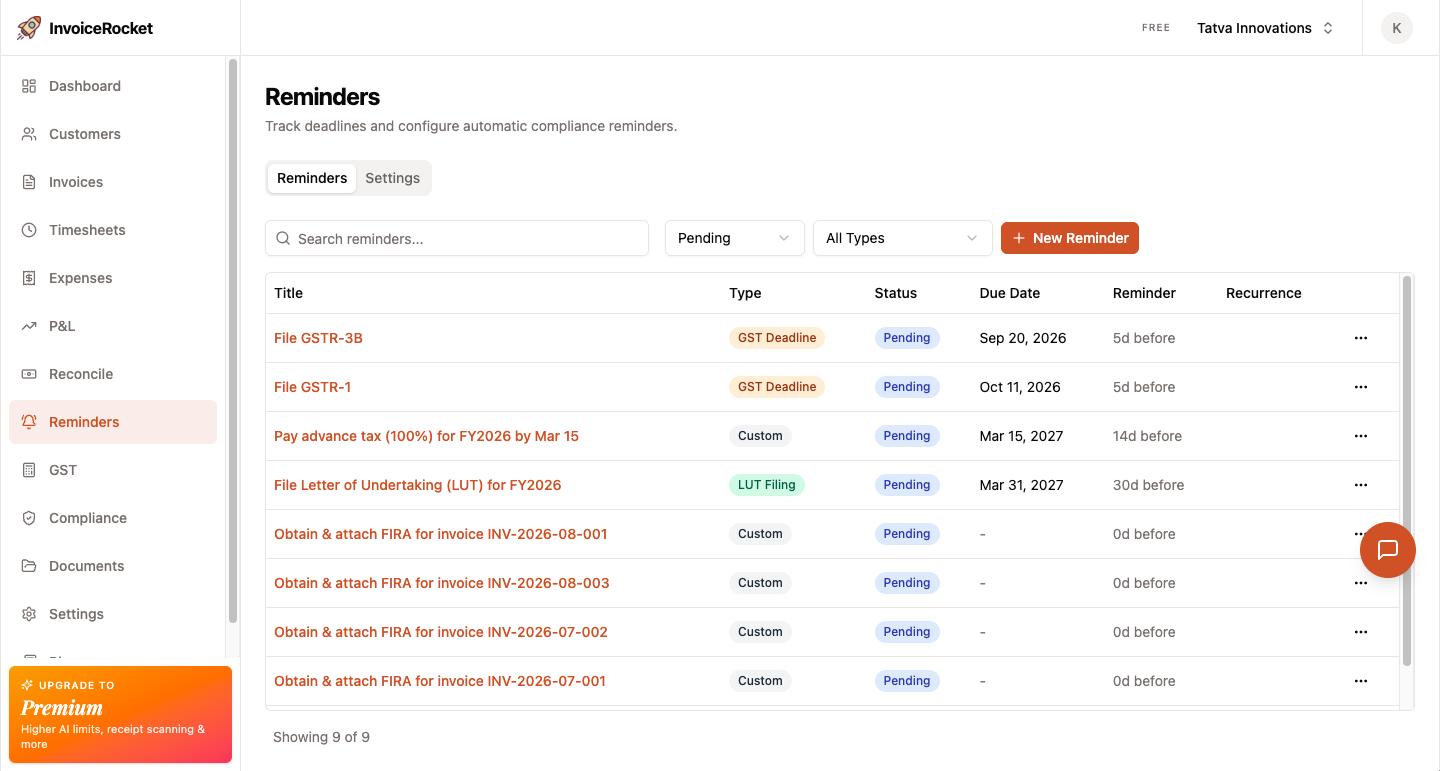Select Reminders in the sidebar menu
Image resolution: width=1440 pixels, height=771 pixels.
[x=113, y=422]
